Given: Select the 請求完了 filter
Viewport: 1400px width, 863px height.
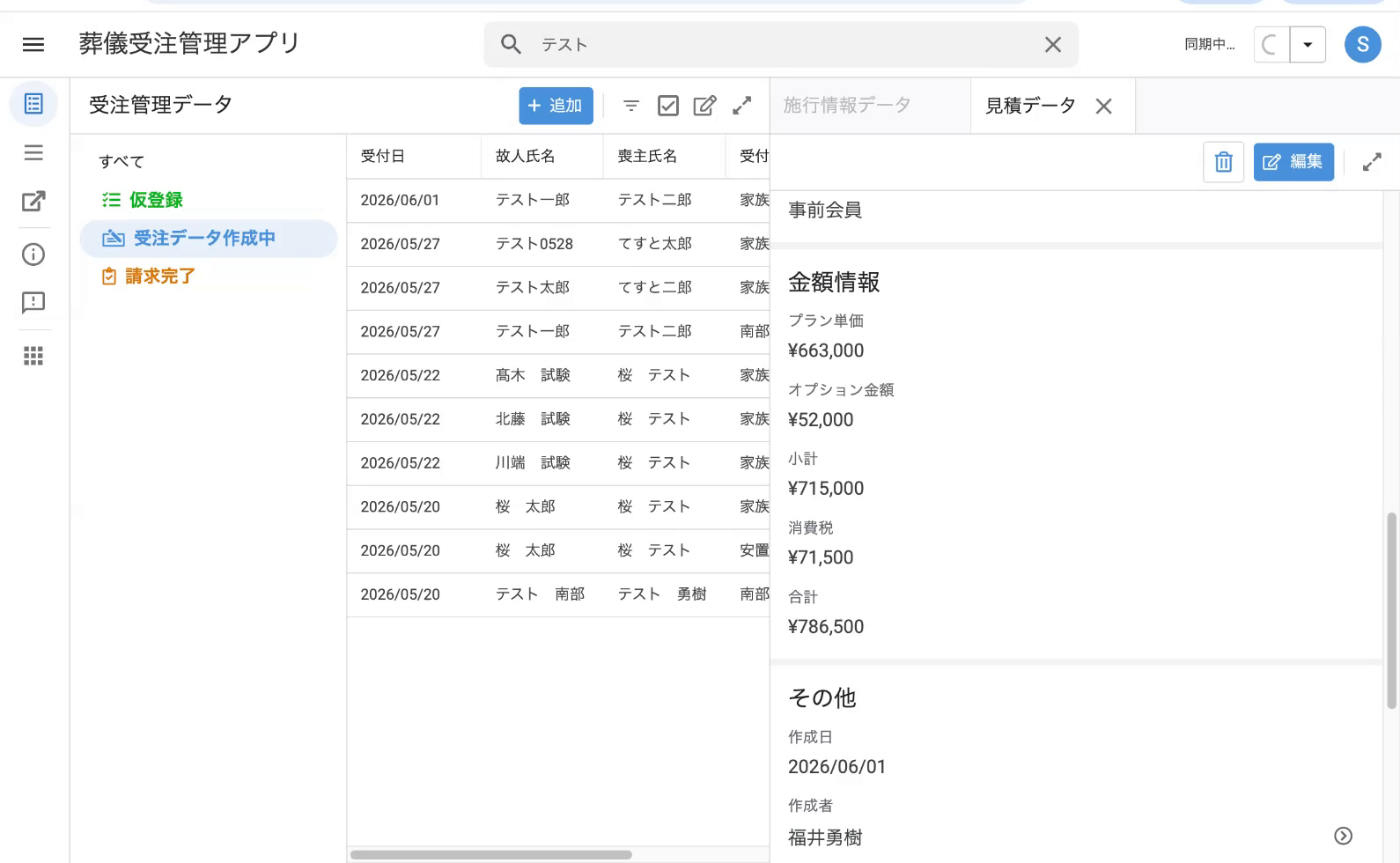Looking at the screenshot, I should (148, 276).
